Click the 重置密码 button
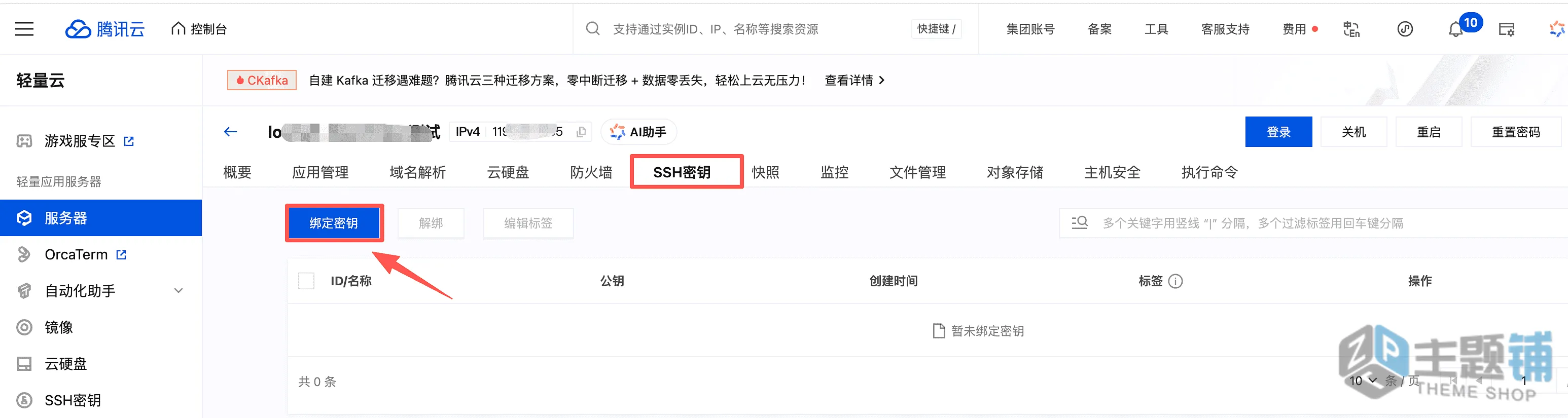Screen dimensions: 1568x418 (1516, 131)
